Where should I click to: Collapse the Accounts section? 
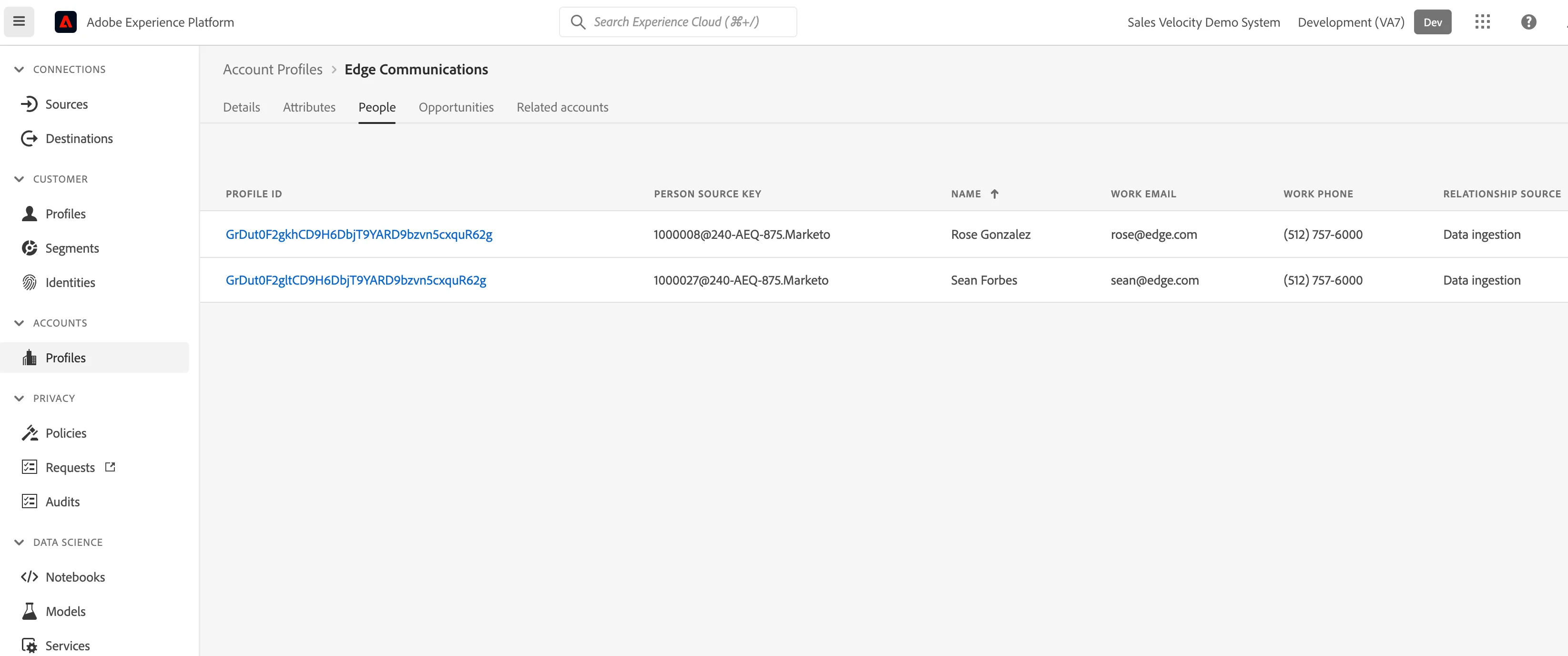19,323
